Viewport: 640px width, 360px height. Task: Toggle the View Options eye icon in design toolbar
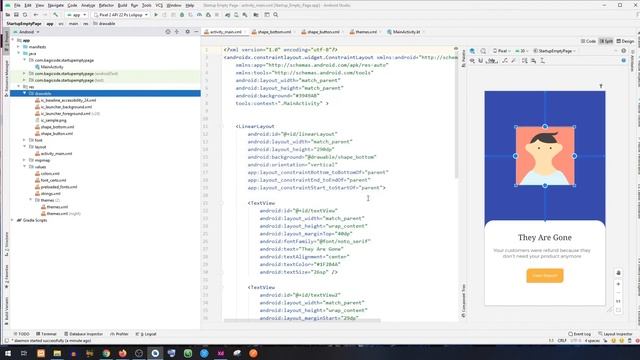472,60
